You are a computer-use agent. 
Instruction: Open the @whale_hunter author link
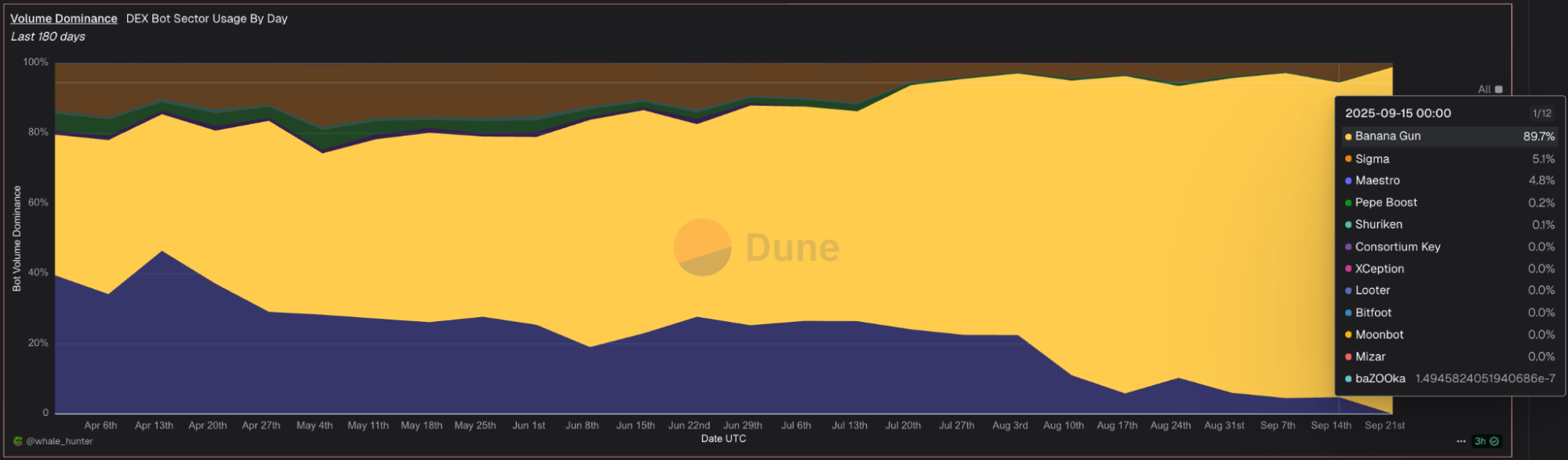[x=60, y=441]
